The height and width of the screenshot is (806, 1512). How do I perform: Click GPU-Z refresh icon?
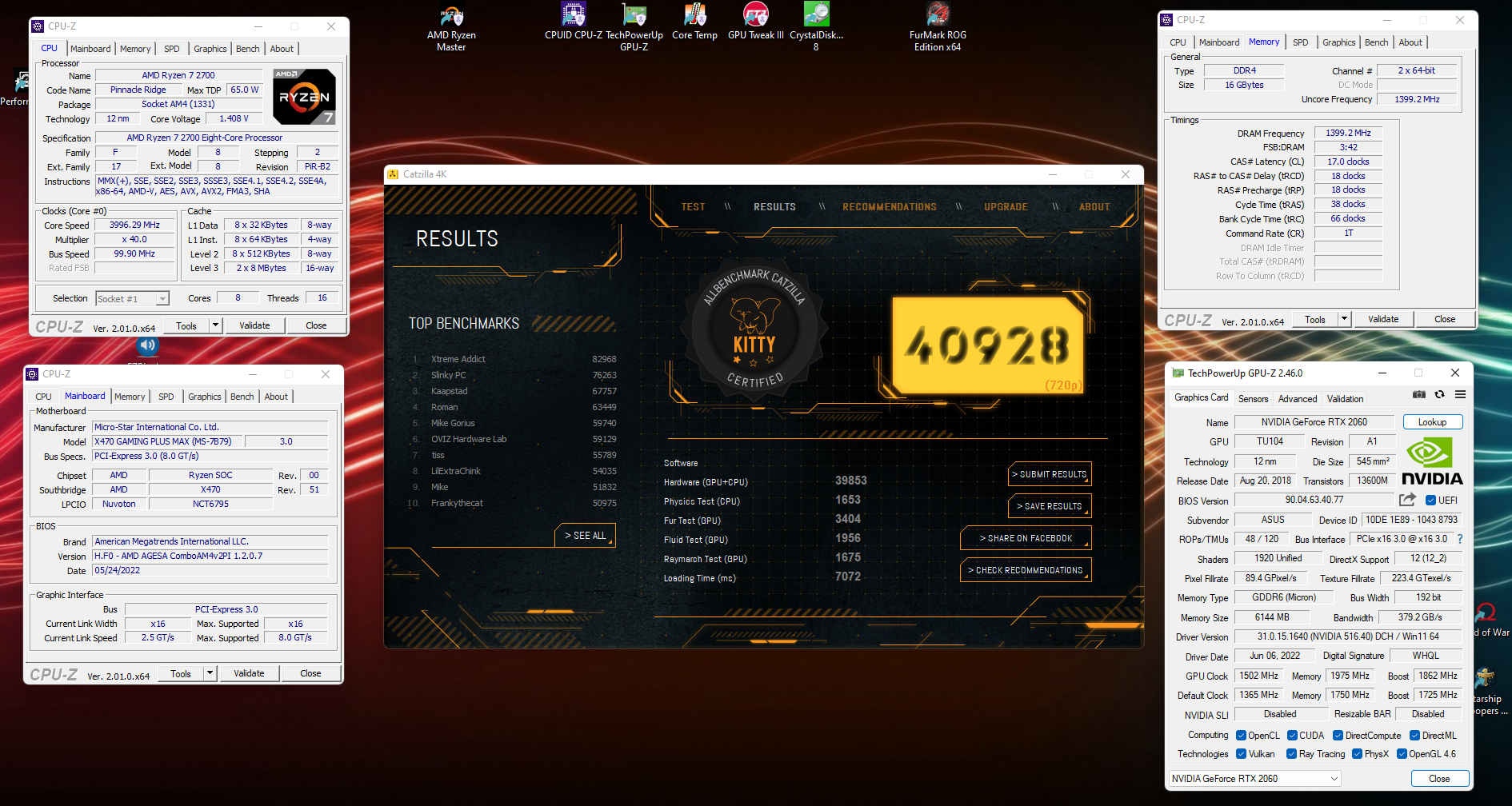[1439, 395]
